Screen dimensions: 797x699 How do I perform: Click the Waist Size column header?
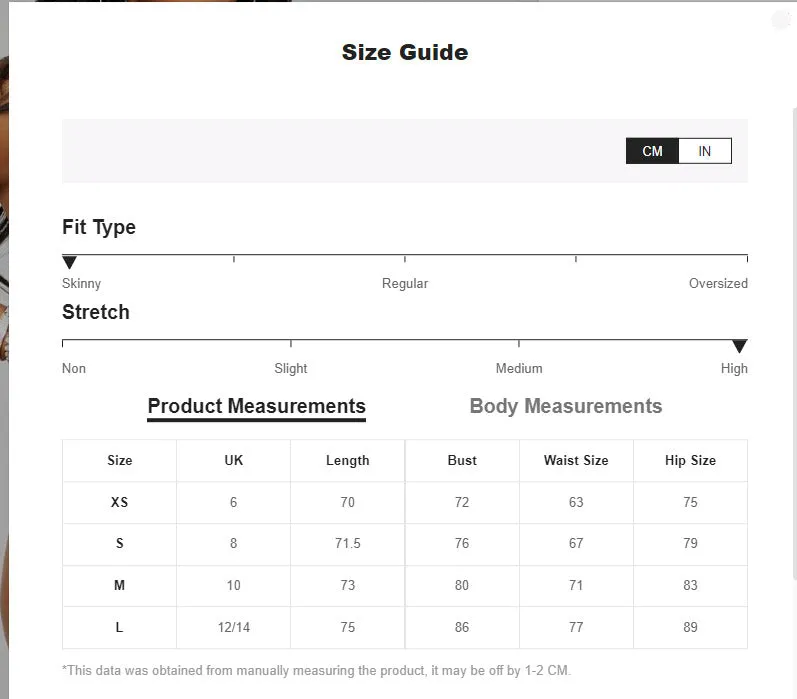pyautogui.click(x=576, y=460)
